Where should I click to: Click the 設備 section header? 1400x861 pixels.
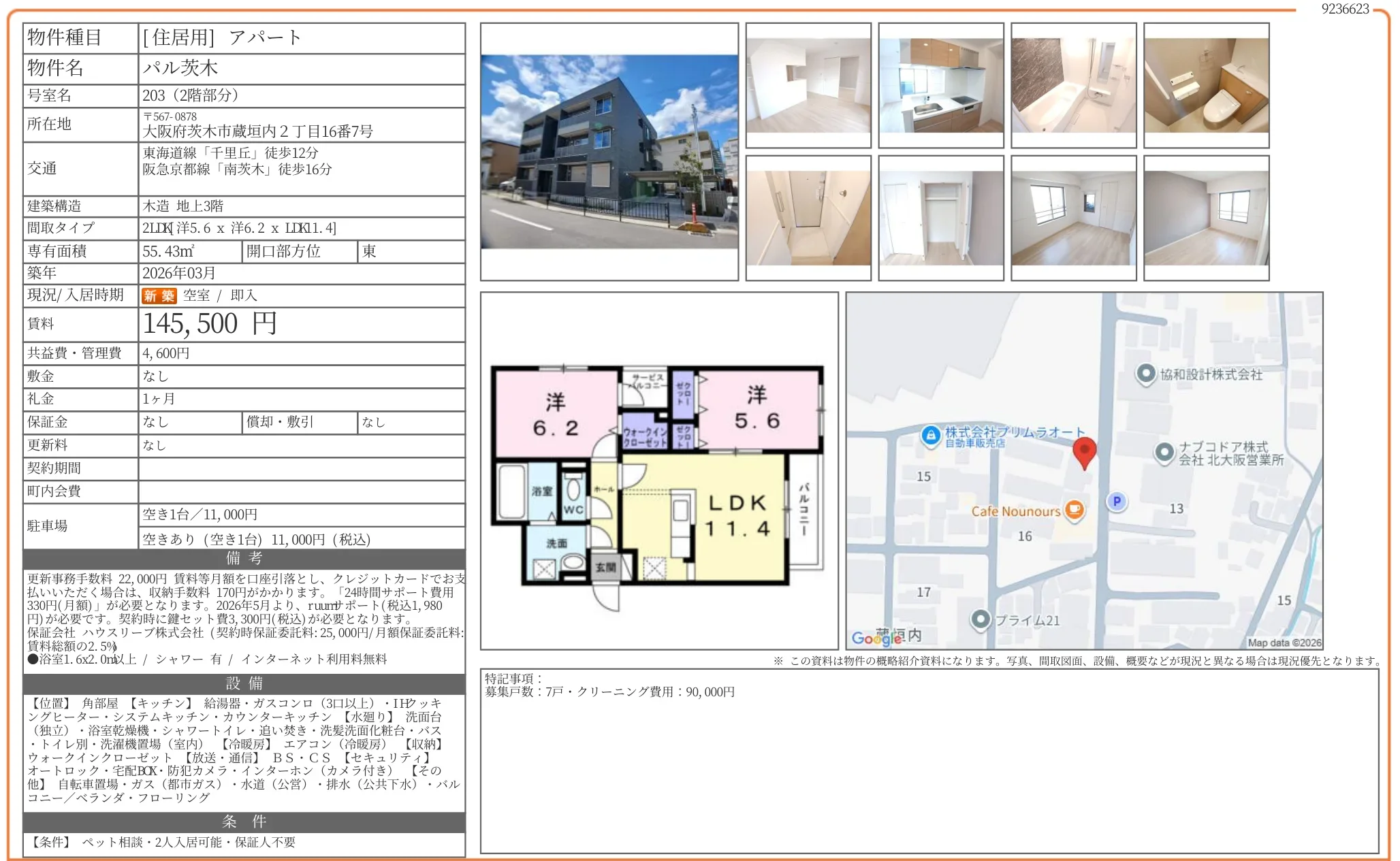click(244, 683)
